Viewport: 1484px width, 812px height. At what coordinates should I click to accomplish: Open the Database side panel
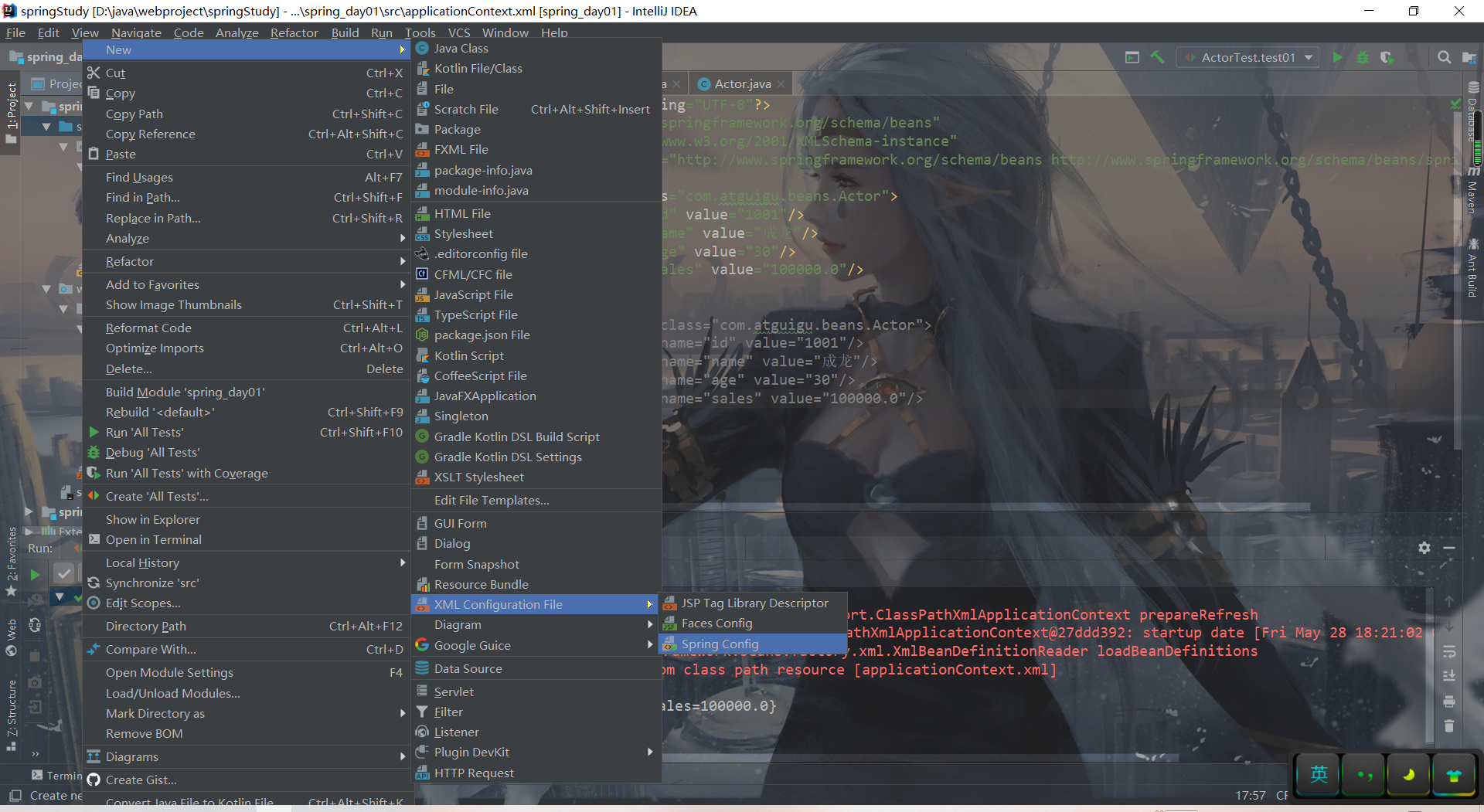[1473, 112]
